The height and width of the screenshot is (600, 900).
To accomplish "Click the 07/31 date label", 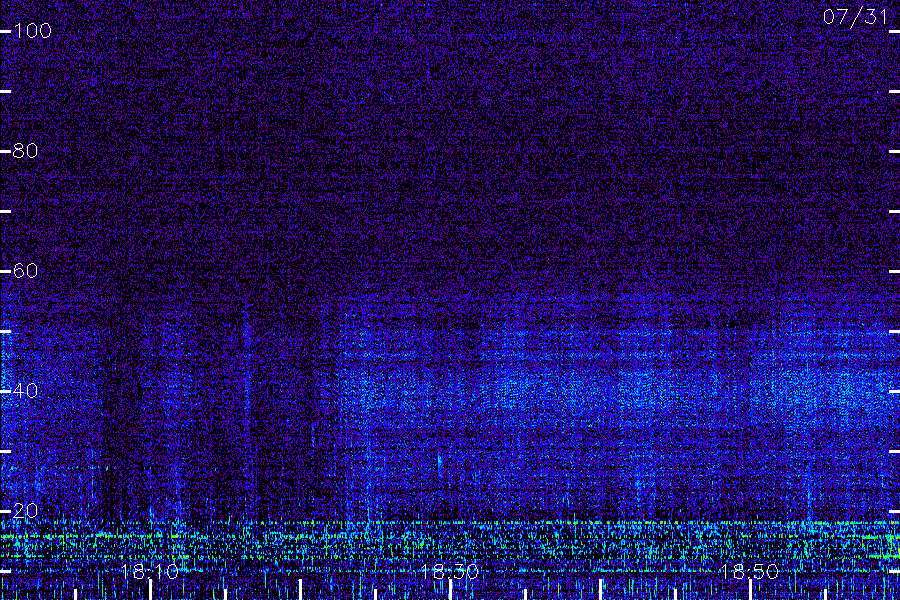I will 855,17.
